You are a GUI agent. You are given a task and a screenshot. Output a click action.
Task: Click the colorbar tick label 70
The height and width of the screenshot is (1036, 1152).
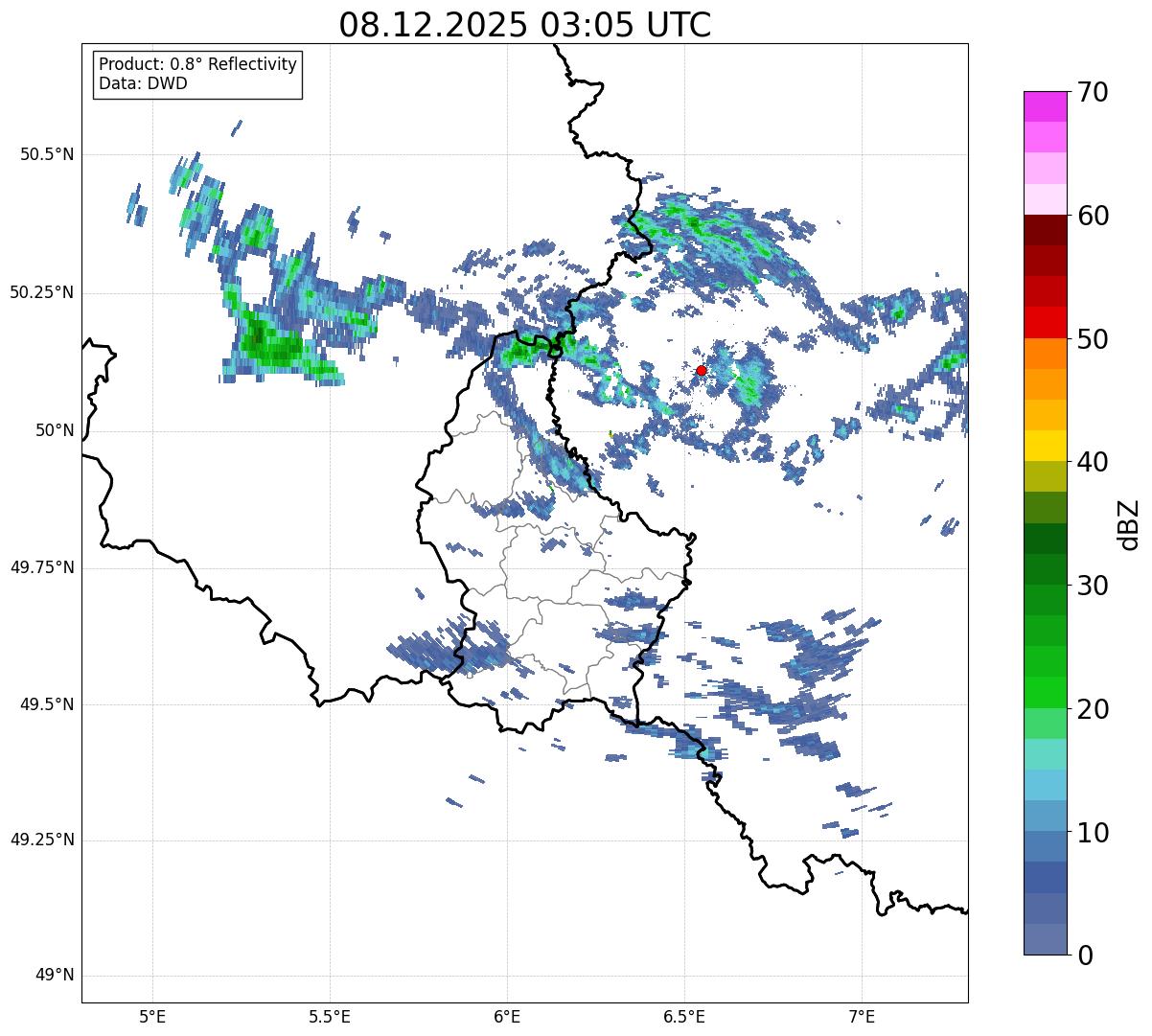tap(1093, 92)
